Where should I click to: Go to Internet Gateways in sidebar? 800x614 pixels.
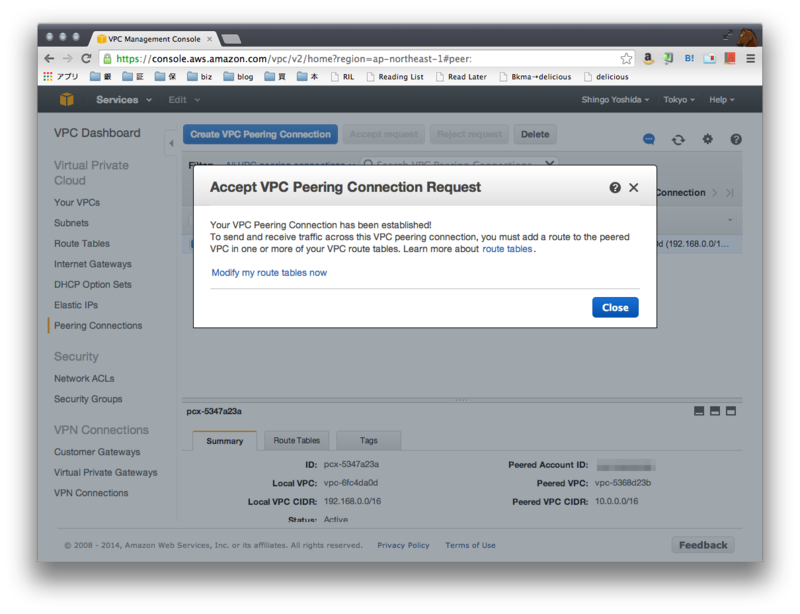pos(92,264)
